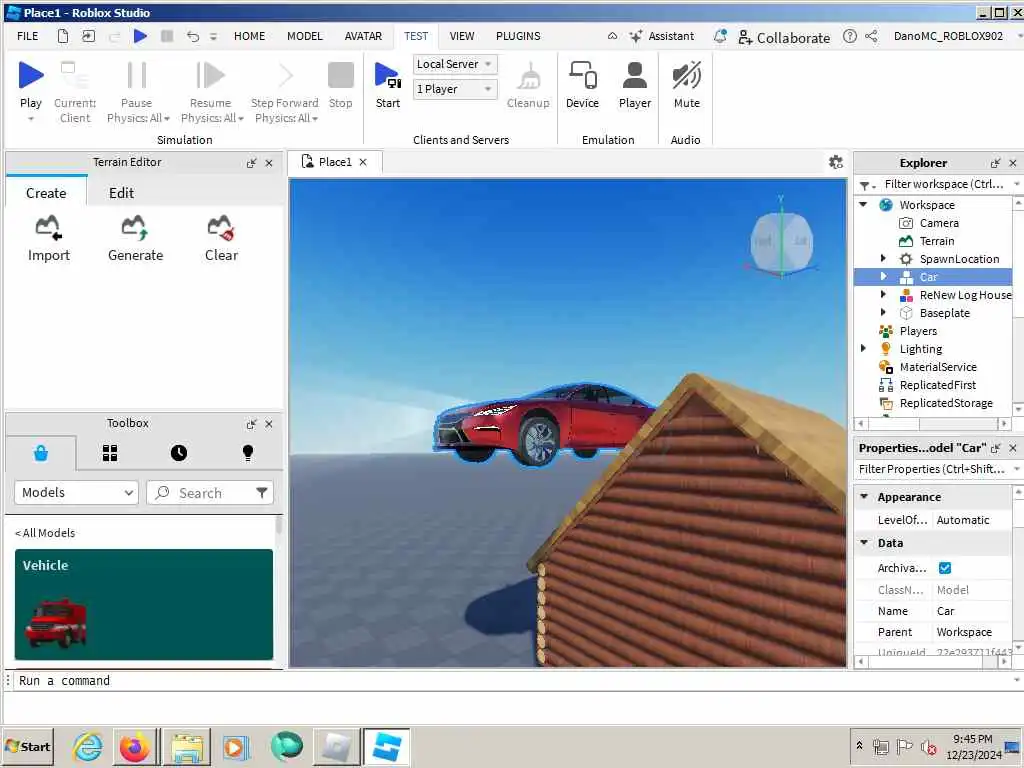The width and height of the screenshot is (1024, 768).
Task: Click the Cleanup broom icon
Action: pos(528,76)
